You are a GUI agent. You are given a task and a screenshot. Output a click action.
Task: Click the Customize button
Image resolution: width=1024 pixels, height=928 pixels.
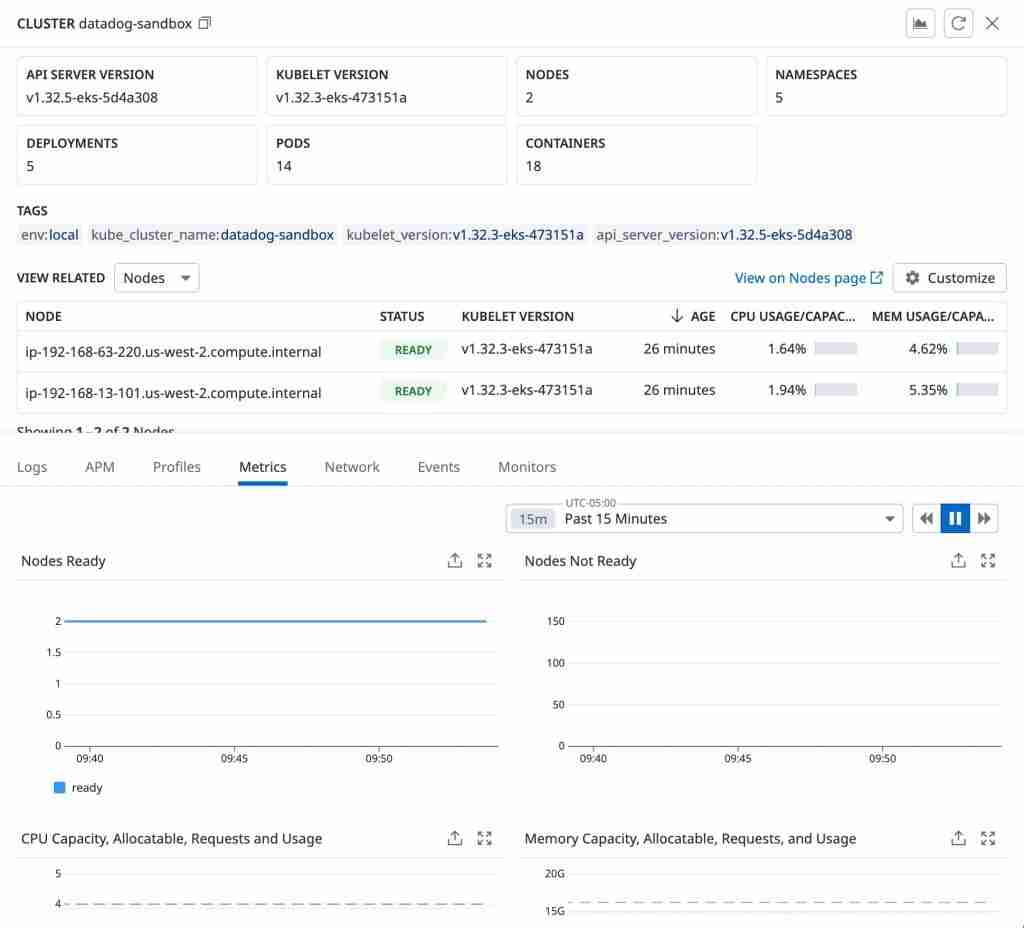pos(949,278)
